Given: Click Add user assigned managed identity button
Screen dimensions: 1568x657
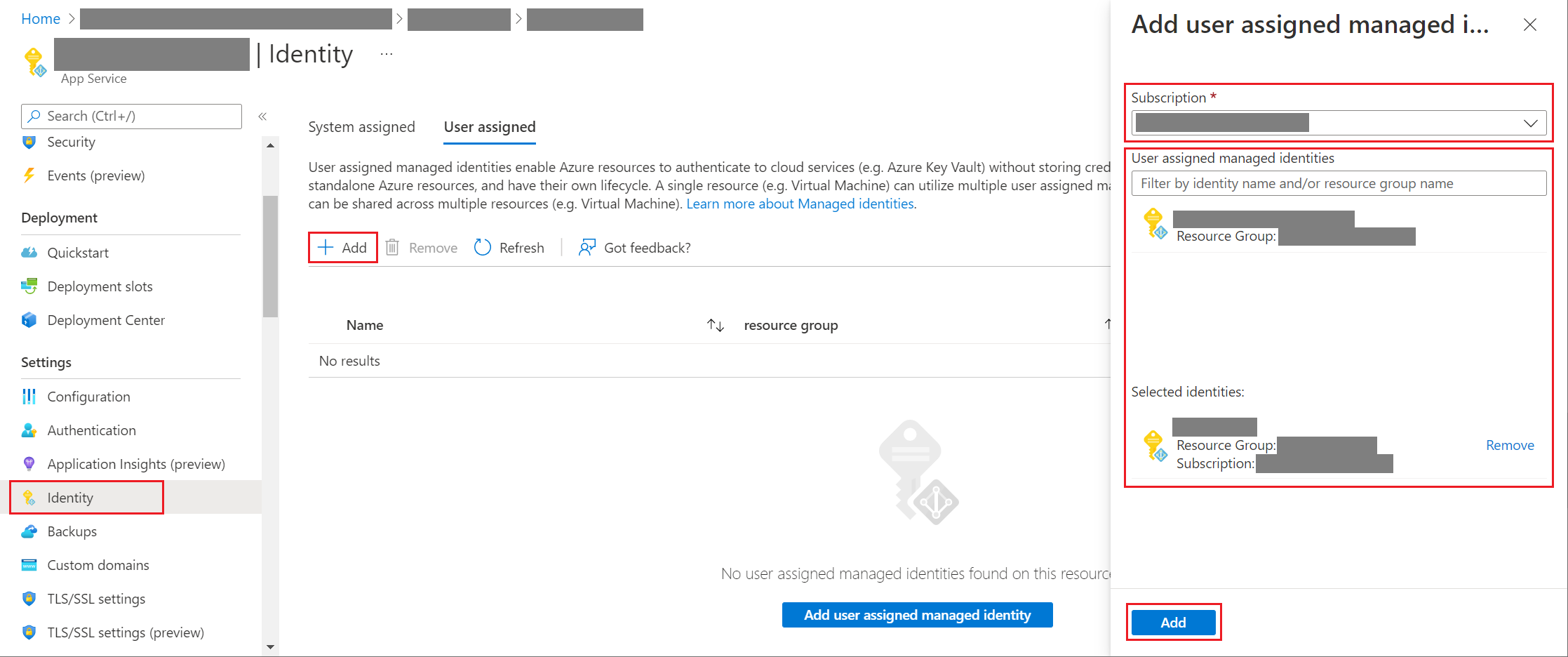Looking at the screenshot, I should pyautogui.click(x=917, y=615).
